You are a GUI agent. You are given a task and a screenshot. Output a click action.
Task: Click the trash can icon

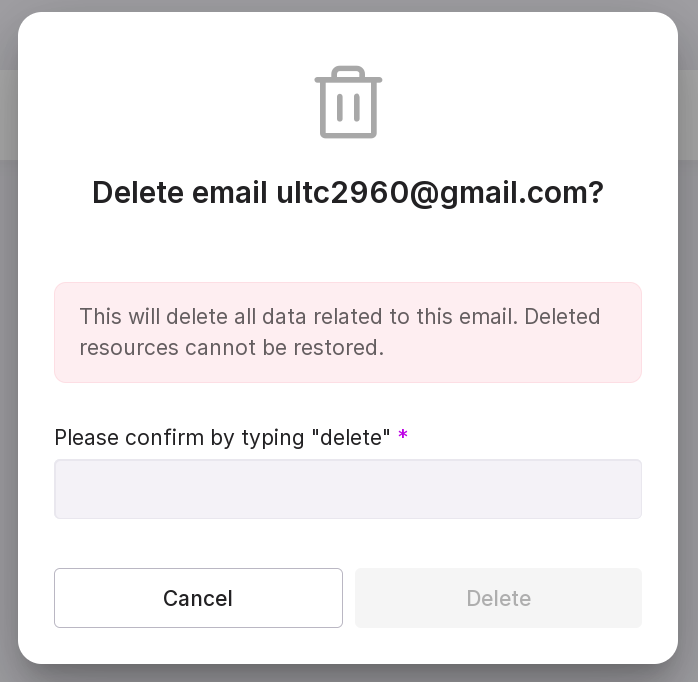click(348, 103)
